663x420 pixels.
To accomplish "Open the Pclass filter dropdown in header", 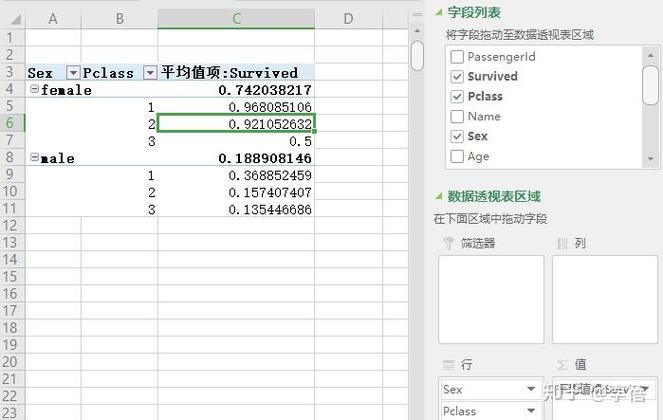I will pyautogui.click(x=150, y=73).
